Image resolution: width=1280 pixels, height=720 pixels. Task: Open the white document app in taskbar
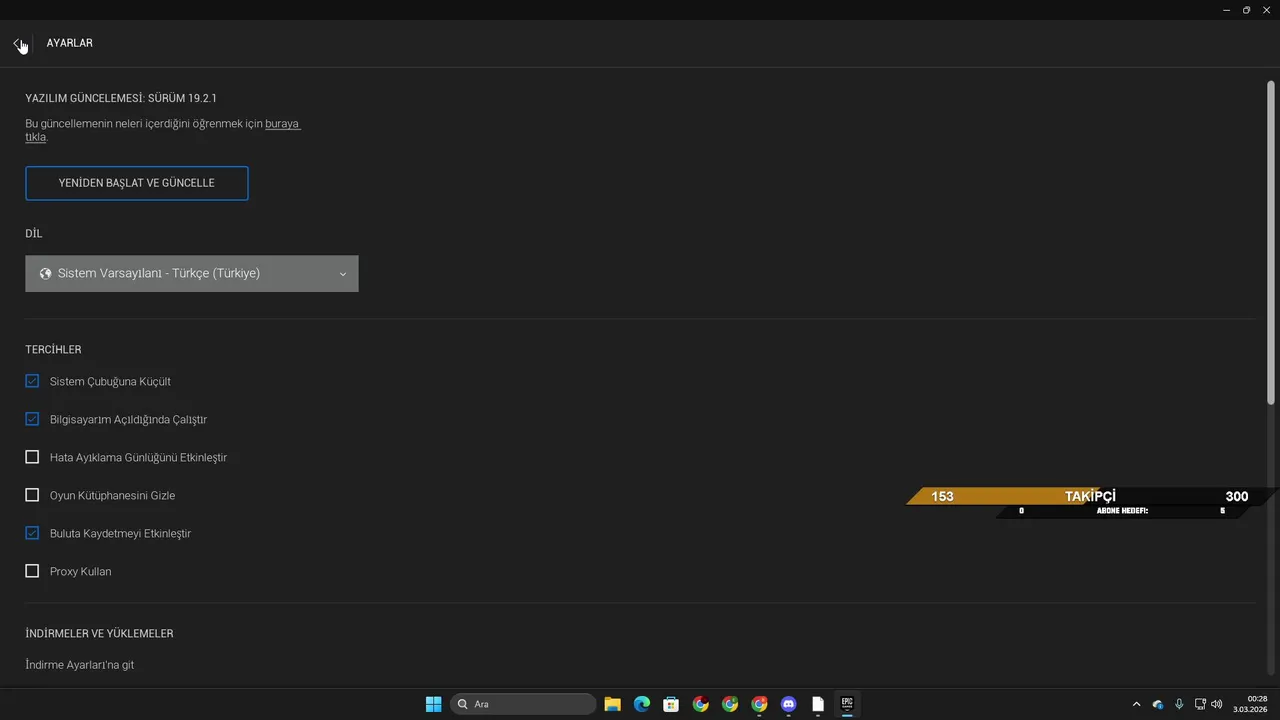tap(817, 704)
